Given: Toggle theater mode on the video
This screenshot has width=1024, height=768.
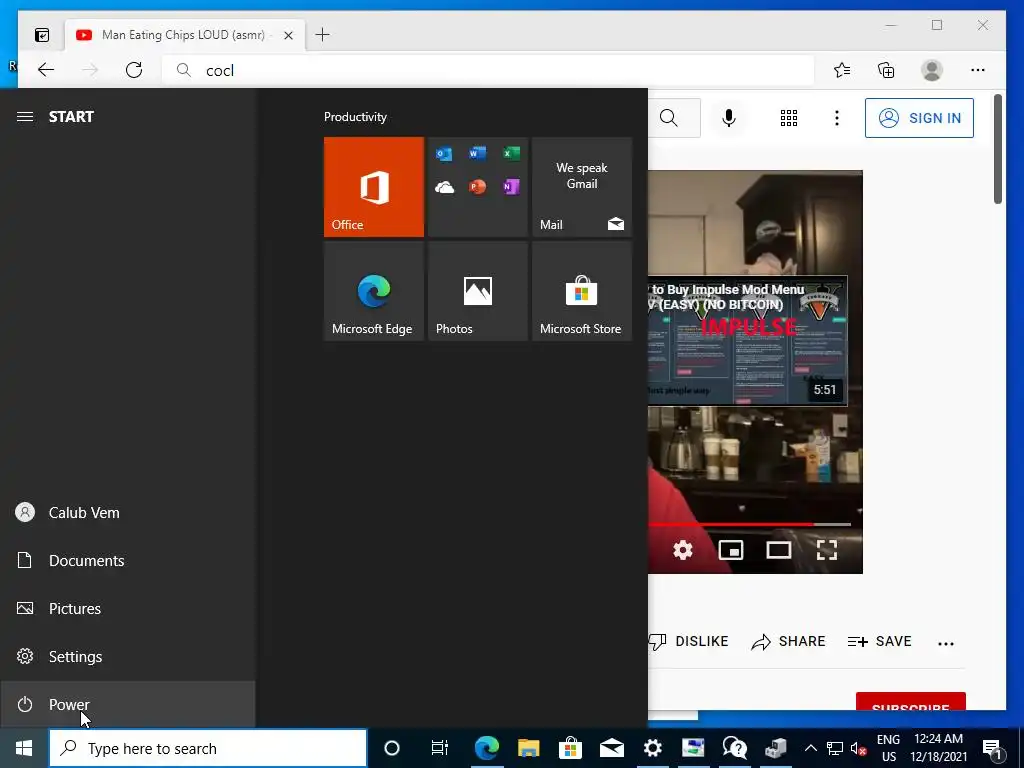Looking at the screenshot, I should click(778, 550).
